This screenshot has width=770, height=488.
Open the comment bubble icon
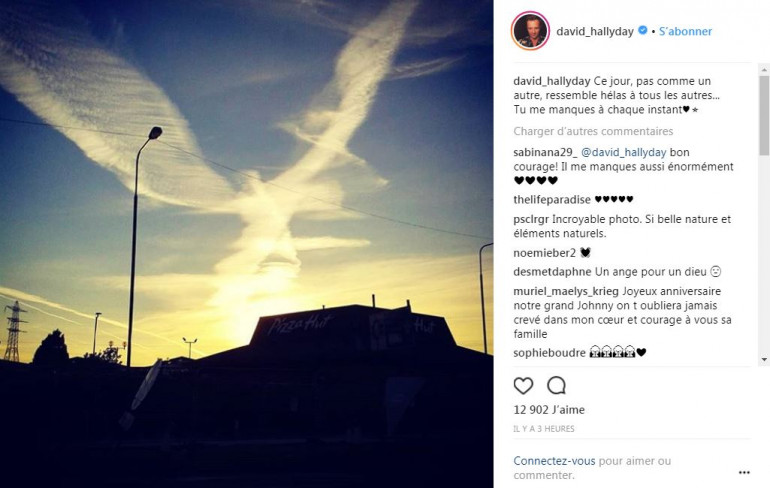coord(556,386)
